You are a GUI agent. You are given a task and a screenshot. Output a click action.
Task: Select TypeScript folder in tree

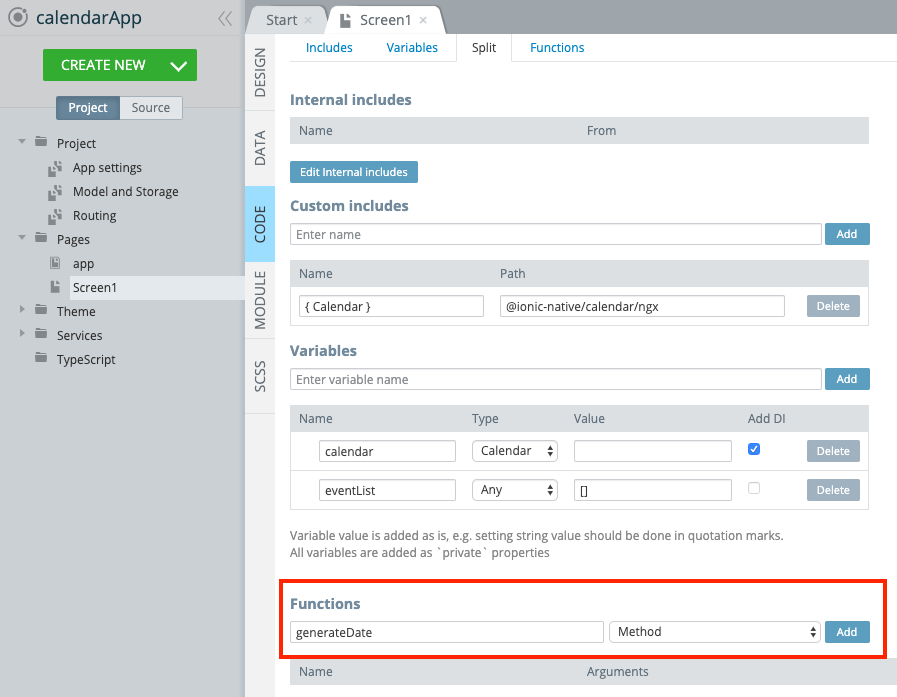[86, 359]
